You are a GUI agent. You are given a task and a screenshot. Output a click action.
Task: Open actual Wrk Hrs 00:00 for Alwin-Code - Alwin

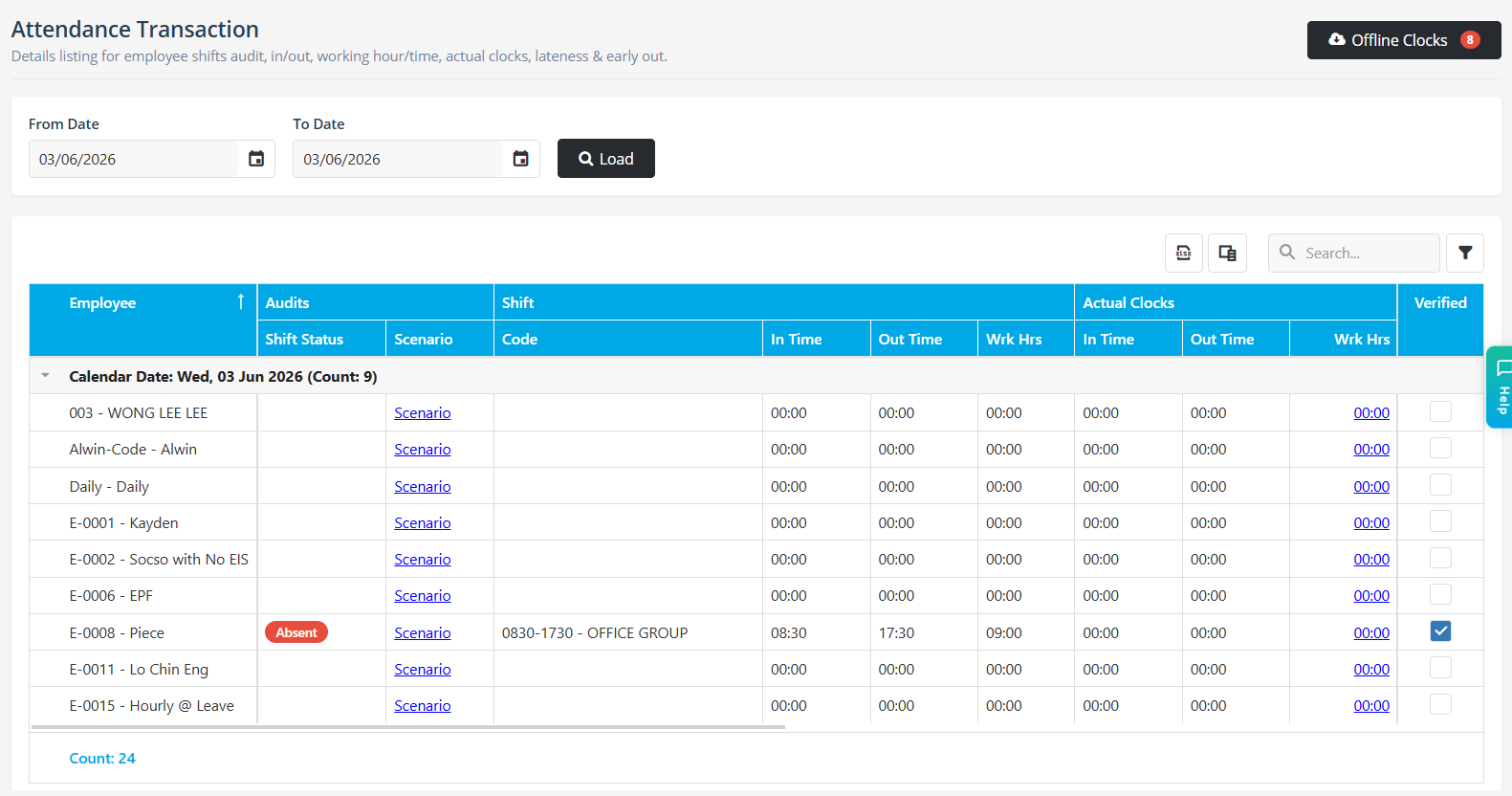[1371, 450]
